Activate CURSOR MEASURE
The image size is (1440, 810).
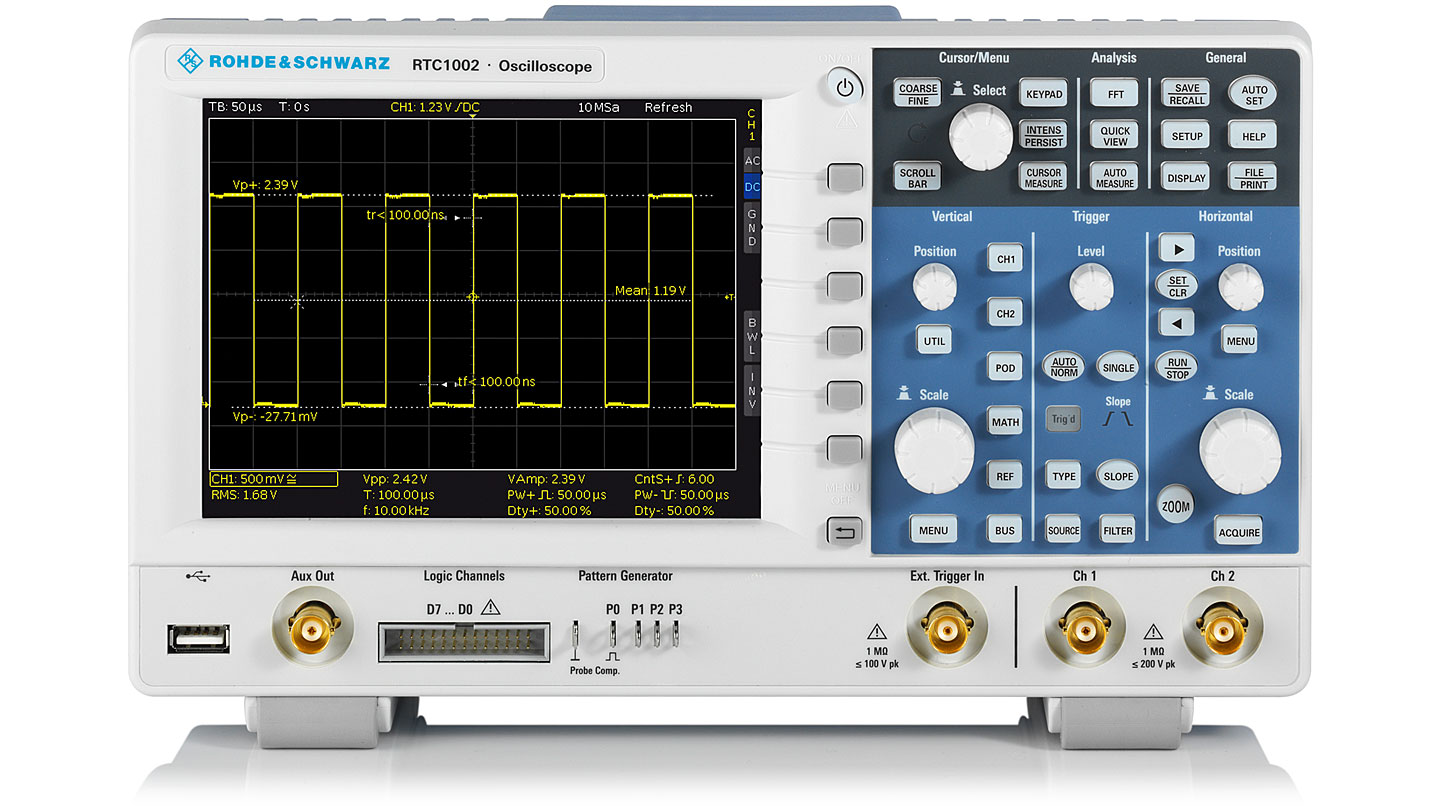(1043, 177)
